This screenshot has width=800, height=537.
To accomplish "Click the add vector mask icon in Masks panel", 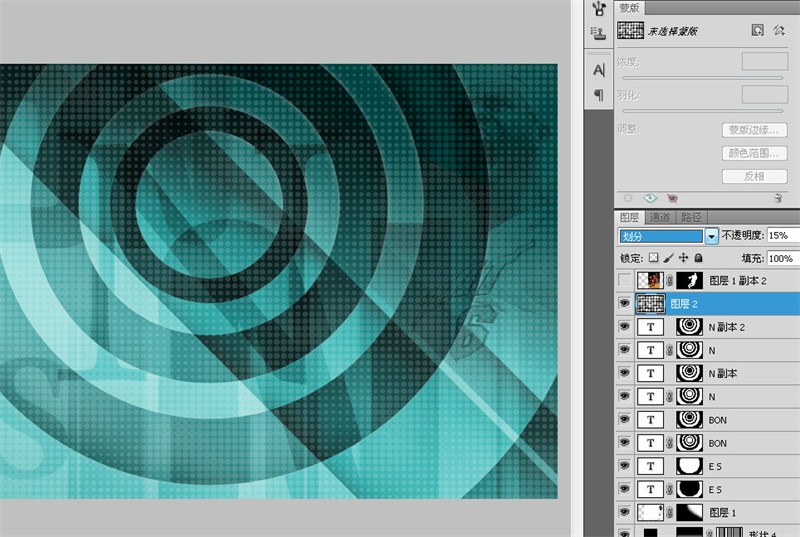I will click(x=779, y=32).
